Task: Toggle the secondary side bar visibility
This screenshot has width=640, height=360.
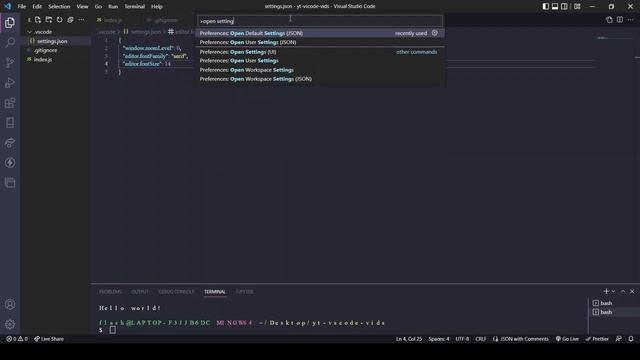Action: click(564, 6)
